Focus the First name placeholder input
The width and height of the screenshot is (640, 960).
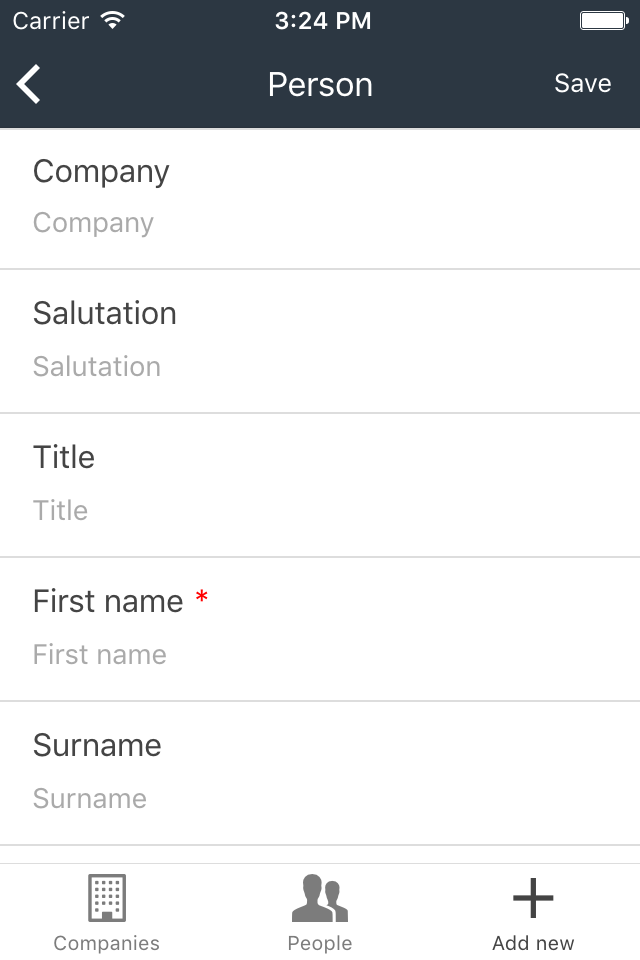click(320, 654)
